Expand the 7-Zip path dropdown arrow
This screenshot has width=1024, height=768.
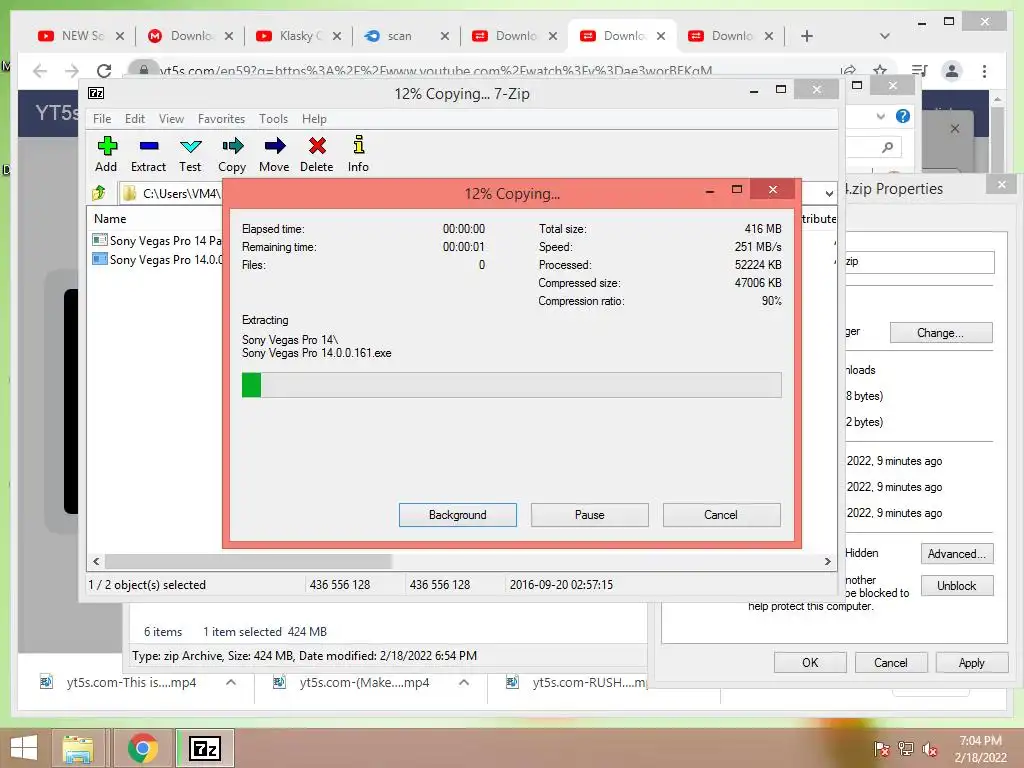coord(829,194)
